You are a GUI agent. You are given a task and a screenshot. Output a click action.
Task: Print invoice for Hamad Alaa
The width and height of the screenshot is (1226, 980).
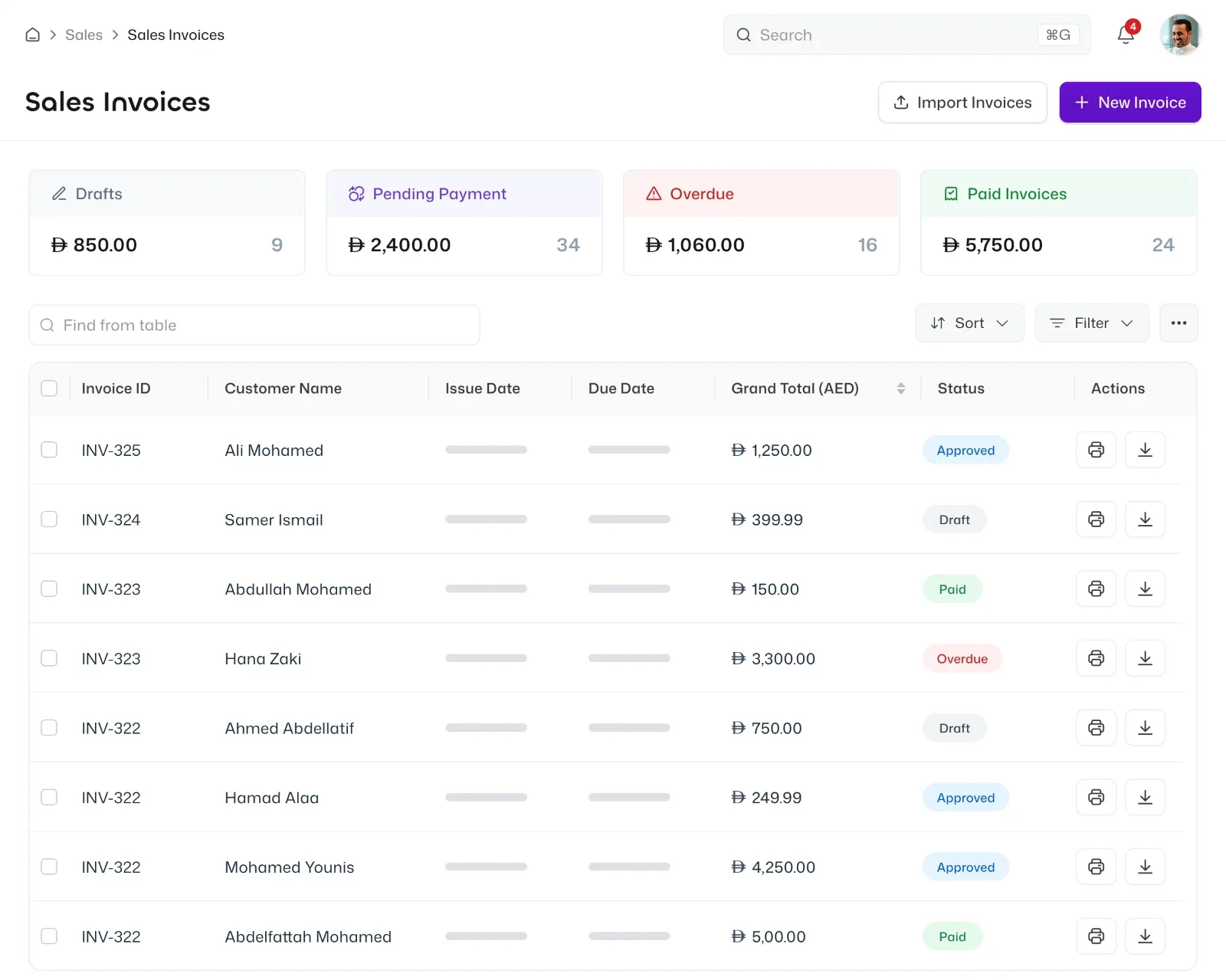coord(1096,797)
